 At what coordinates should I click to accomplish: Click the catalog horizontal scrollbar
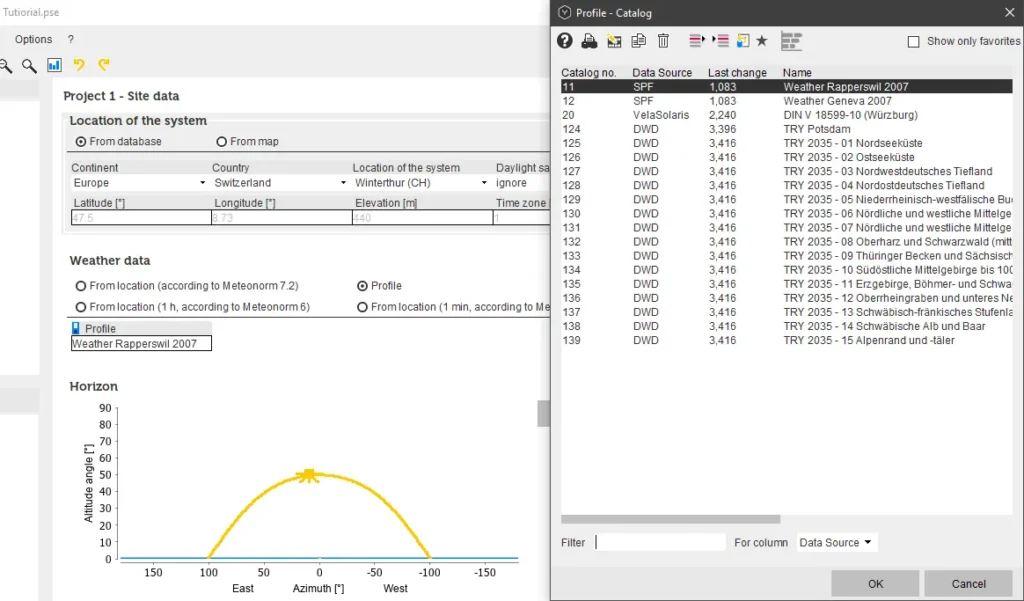pos(670,520)
